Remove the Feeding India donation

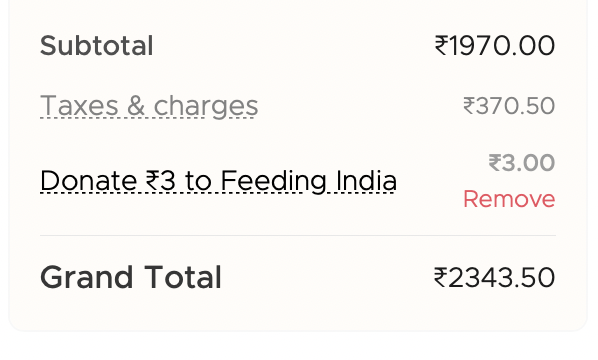pyautogui.click(x=509, y=199)
